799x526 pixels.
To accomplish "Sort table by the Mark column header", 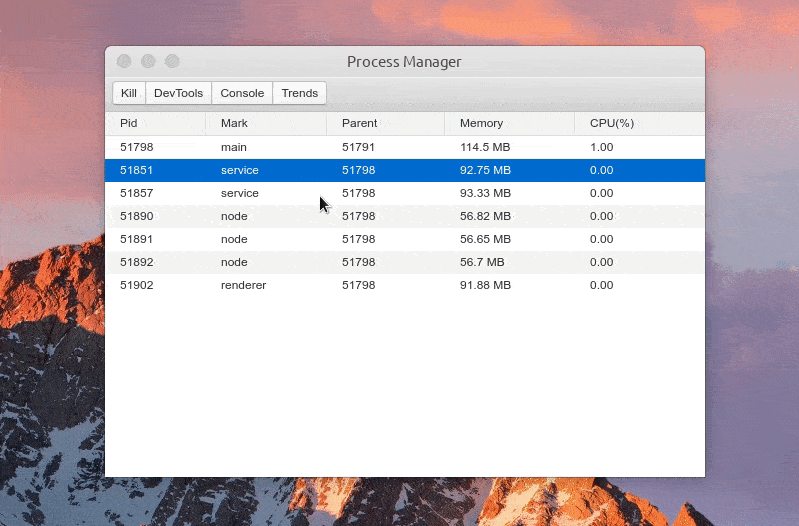I will (266, 123).
